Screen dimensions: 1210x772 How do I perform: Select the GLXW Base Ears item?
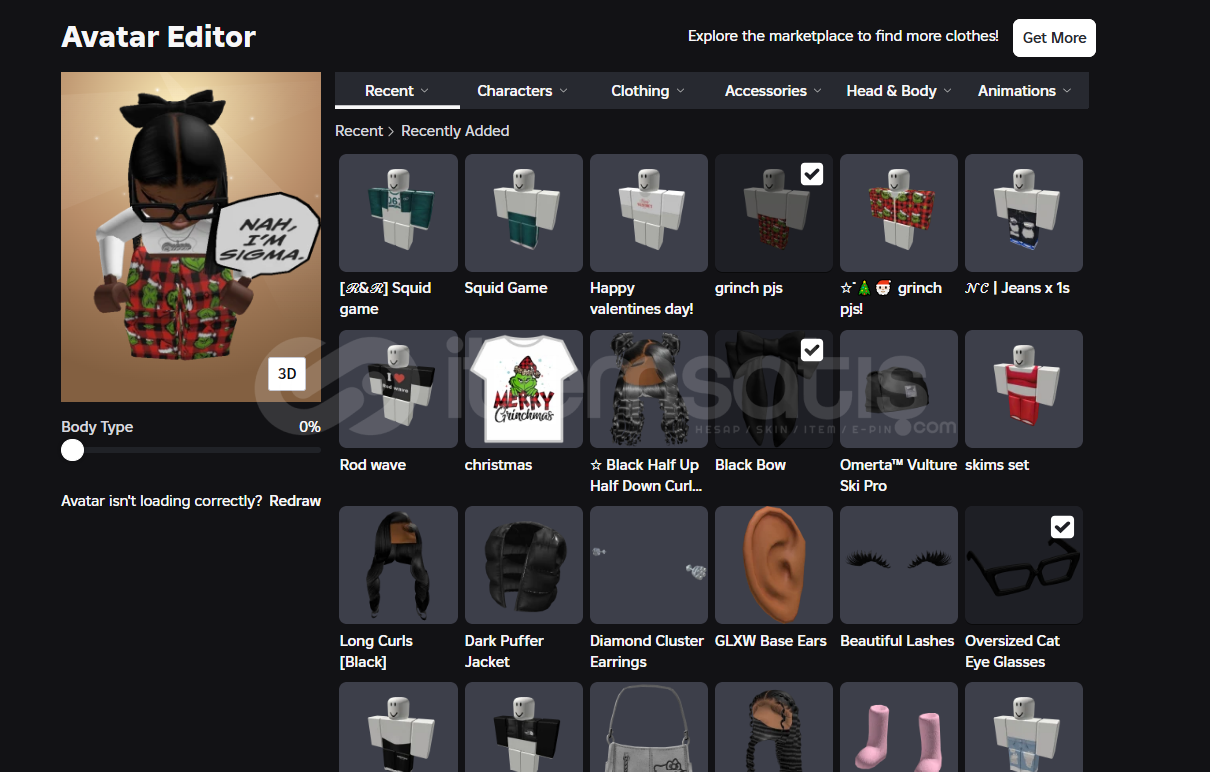774,565
